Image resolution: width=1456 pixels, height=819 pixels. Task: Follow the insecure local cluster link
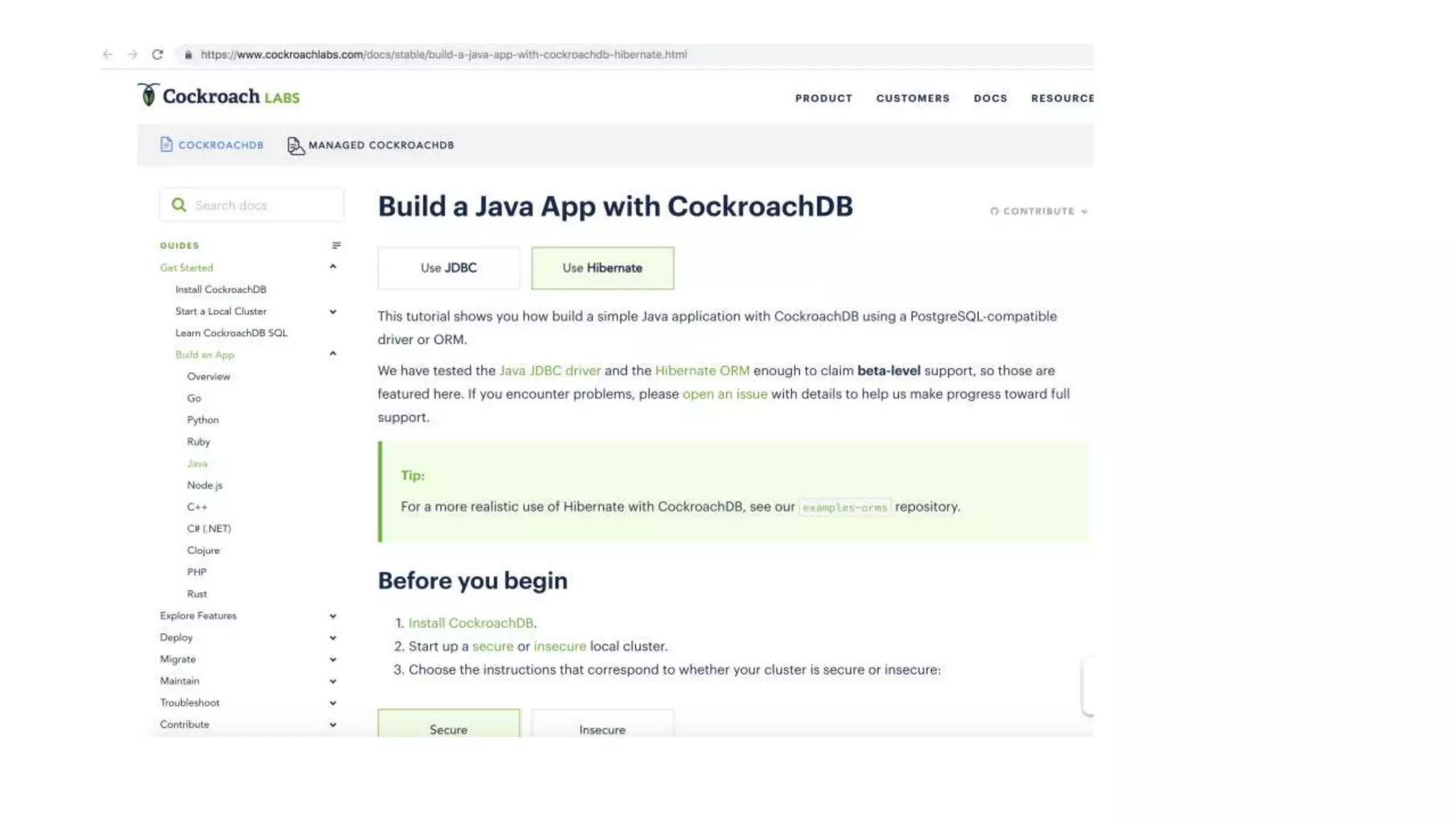(x=560, y=646)
